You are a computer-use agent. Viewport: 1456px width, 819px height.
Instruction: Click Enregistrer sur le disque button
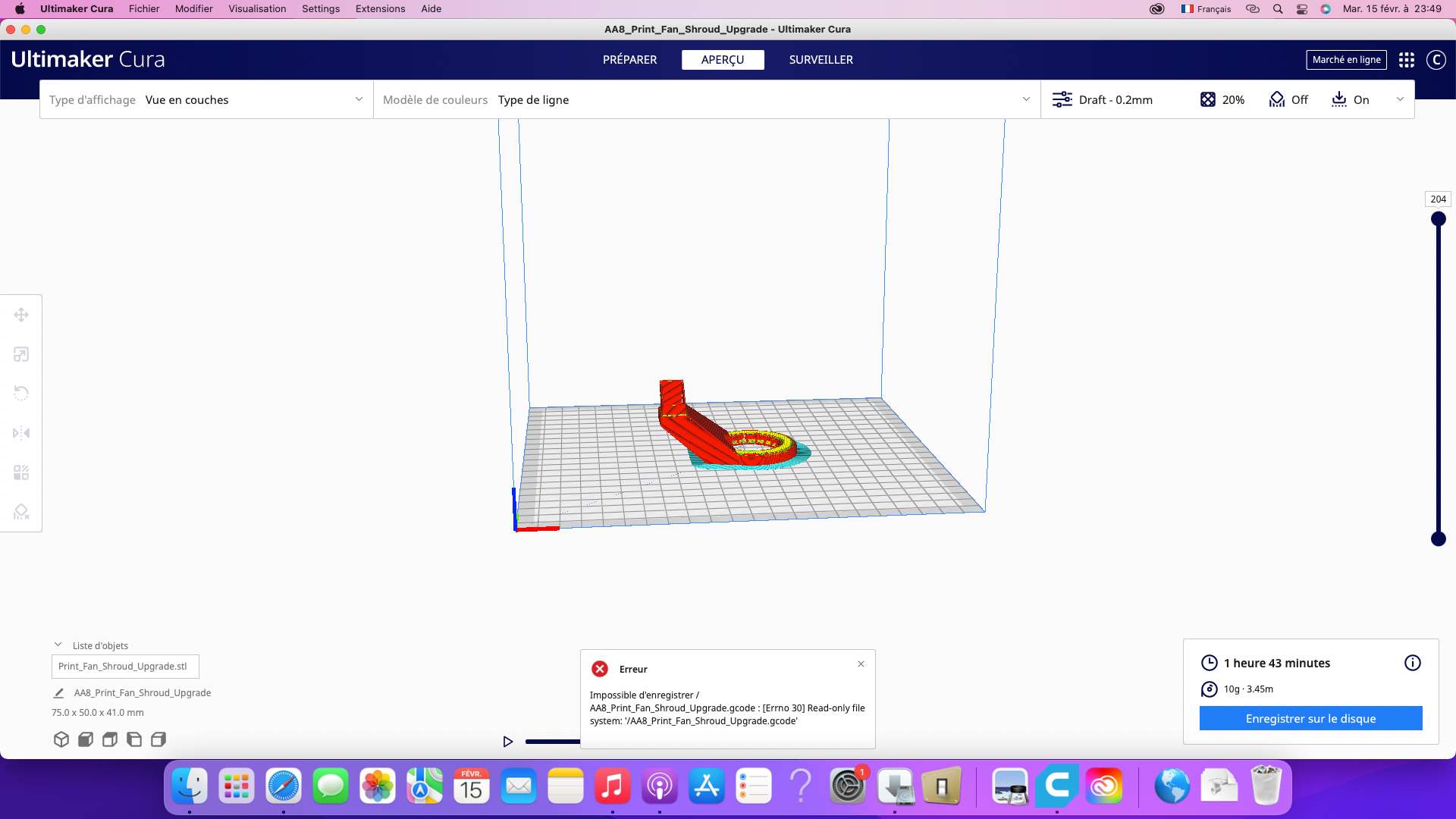point(1310,719)
